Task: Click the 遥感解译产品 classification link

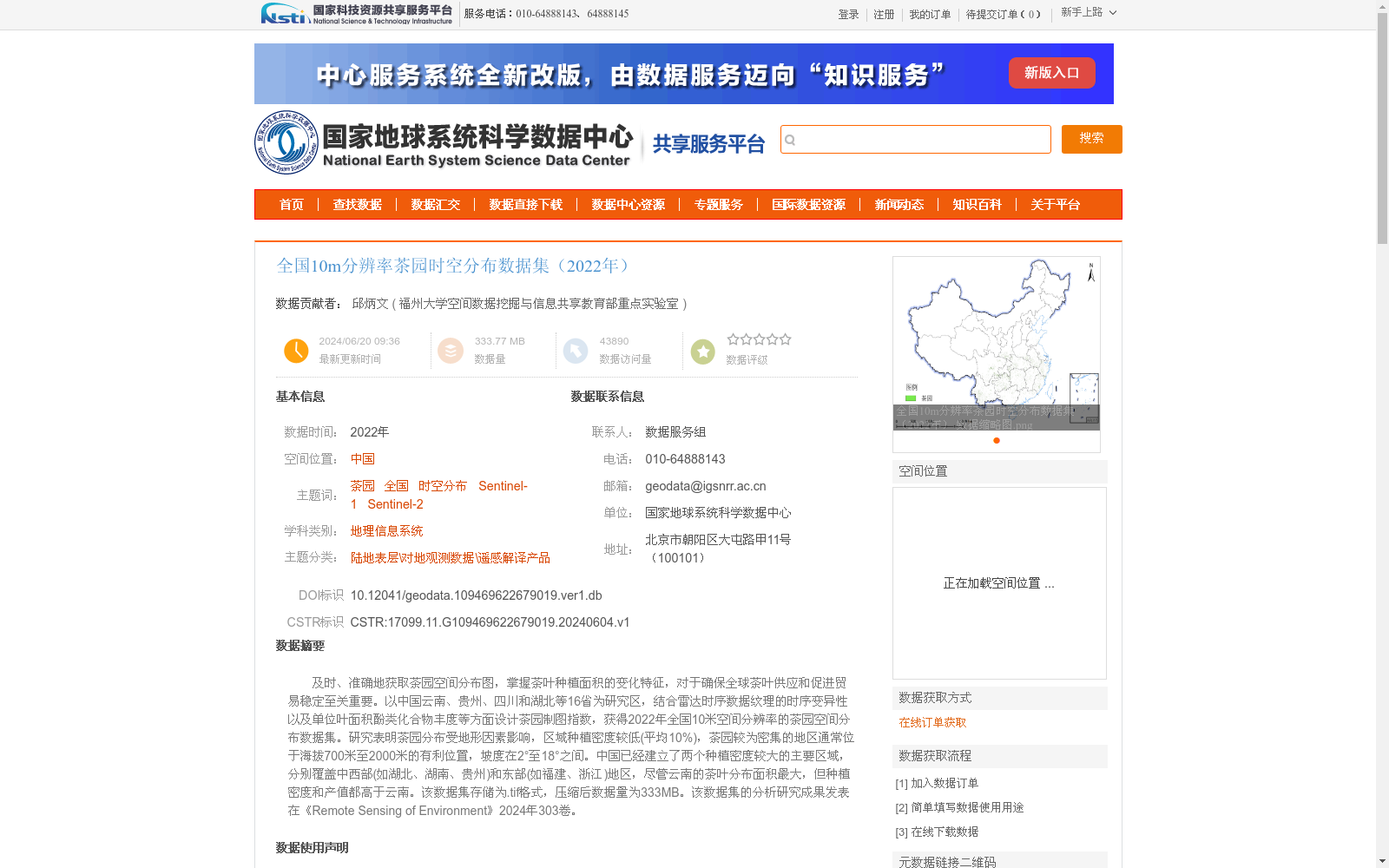Action: coord(517,557)
